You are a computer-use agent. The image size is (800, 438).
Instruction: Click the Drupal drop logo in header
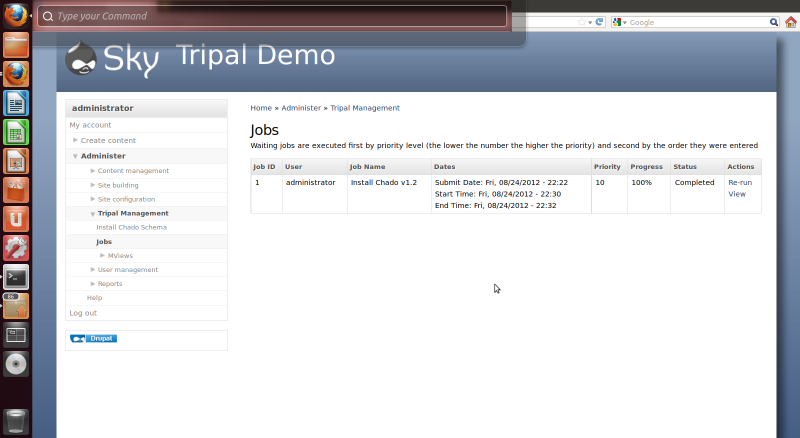[x=81, y=58]
